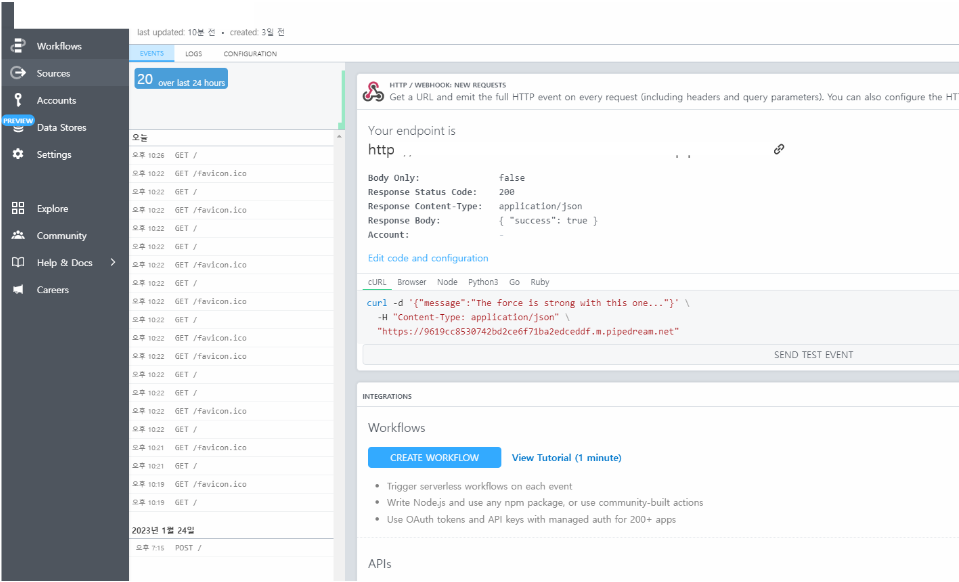Image resolution: width=959 pixels, height=582 pixels.
Task: Click the webhook logo icon
Action: tap(373, 92)
